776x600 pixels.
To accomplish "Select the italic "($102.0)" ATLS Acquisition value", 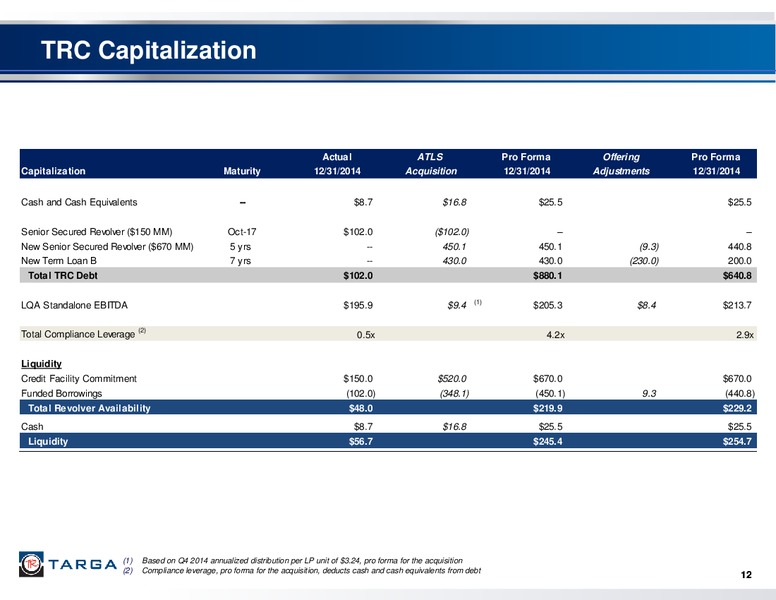I will point(452,232).
